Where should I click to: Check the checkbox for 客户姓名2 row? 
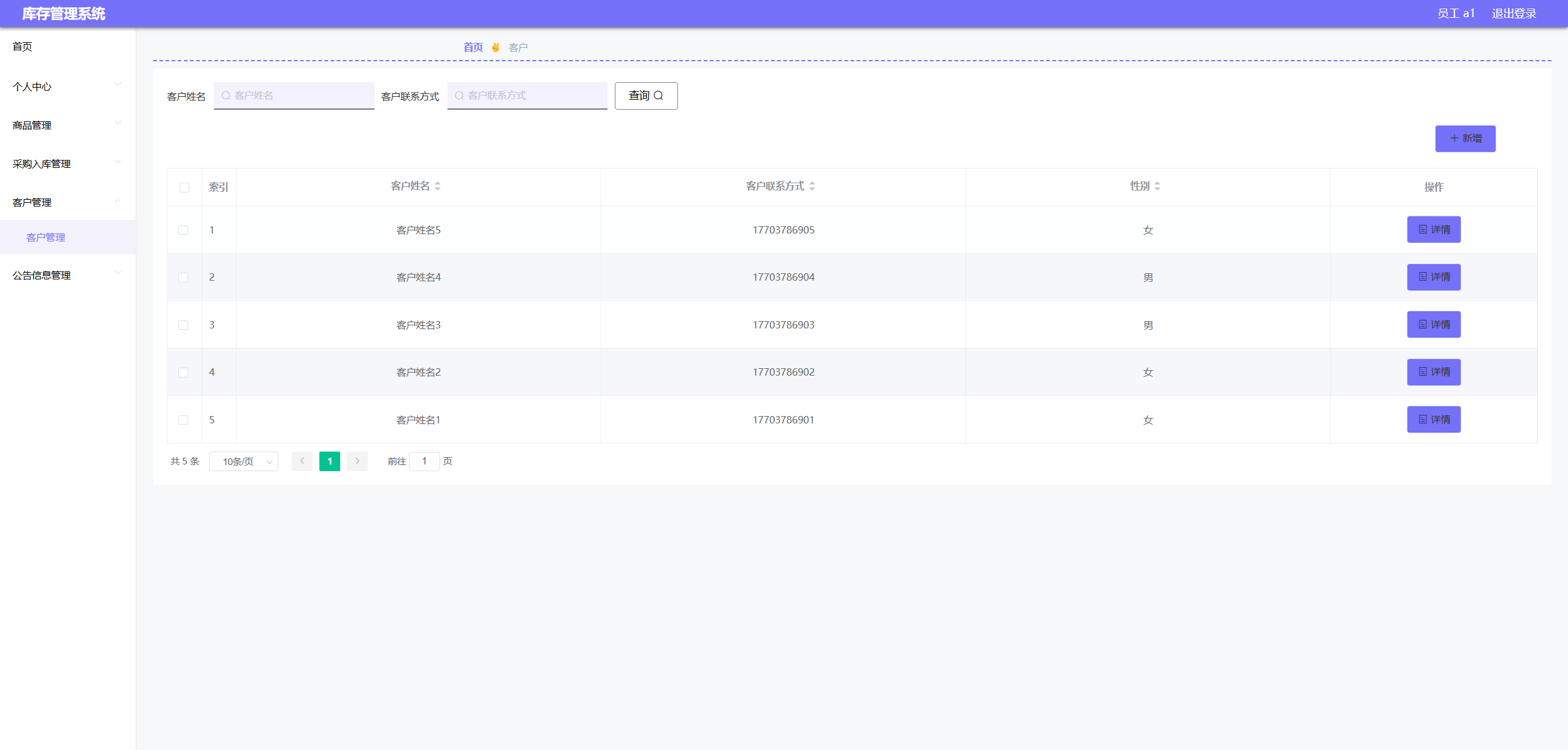pos(183,373)
